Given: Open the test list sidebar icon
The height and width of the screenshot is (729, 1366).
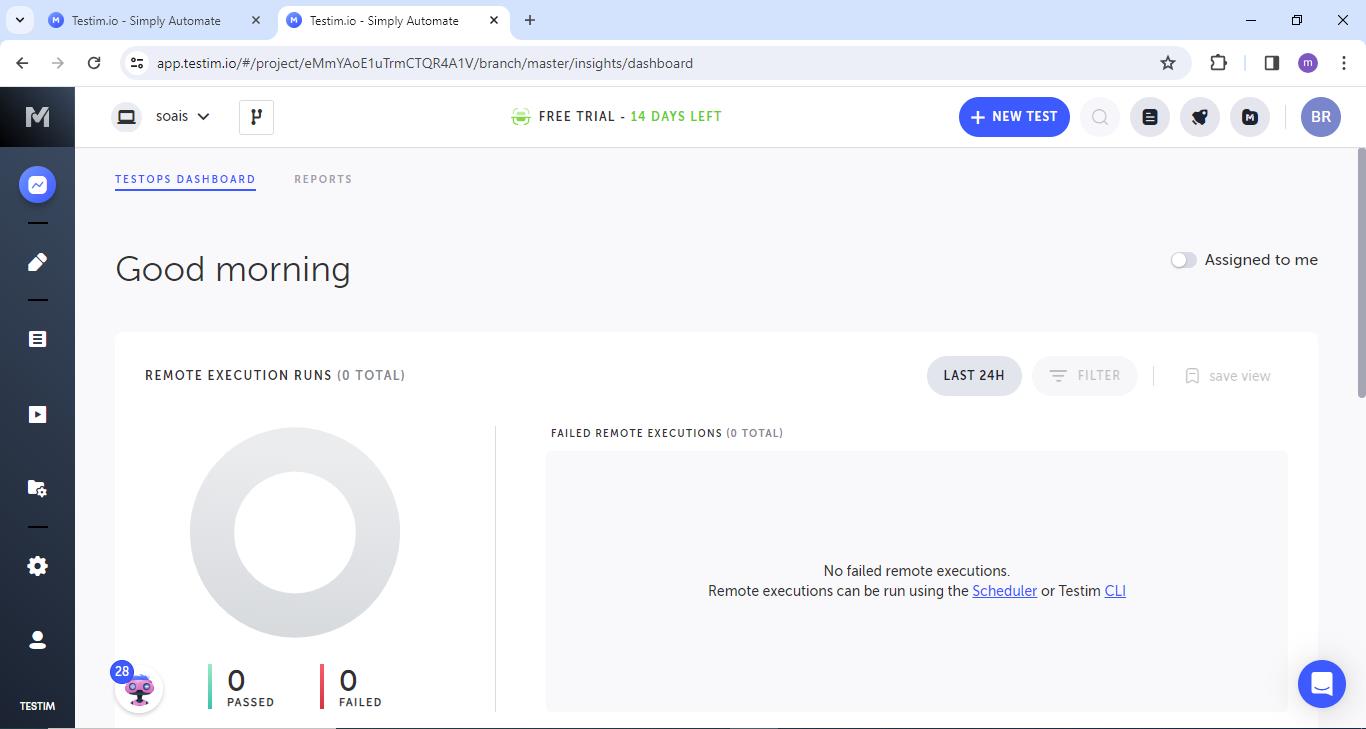Looking at the screenshot, I should pyautogui.click(x=37, y=339).
